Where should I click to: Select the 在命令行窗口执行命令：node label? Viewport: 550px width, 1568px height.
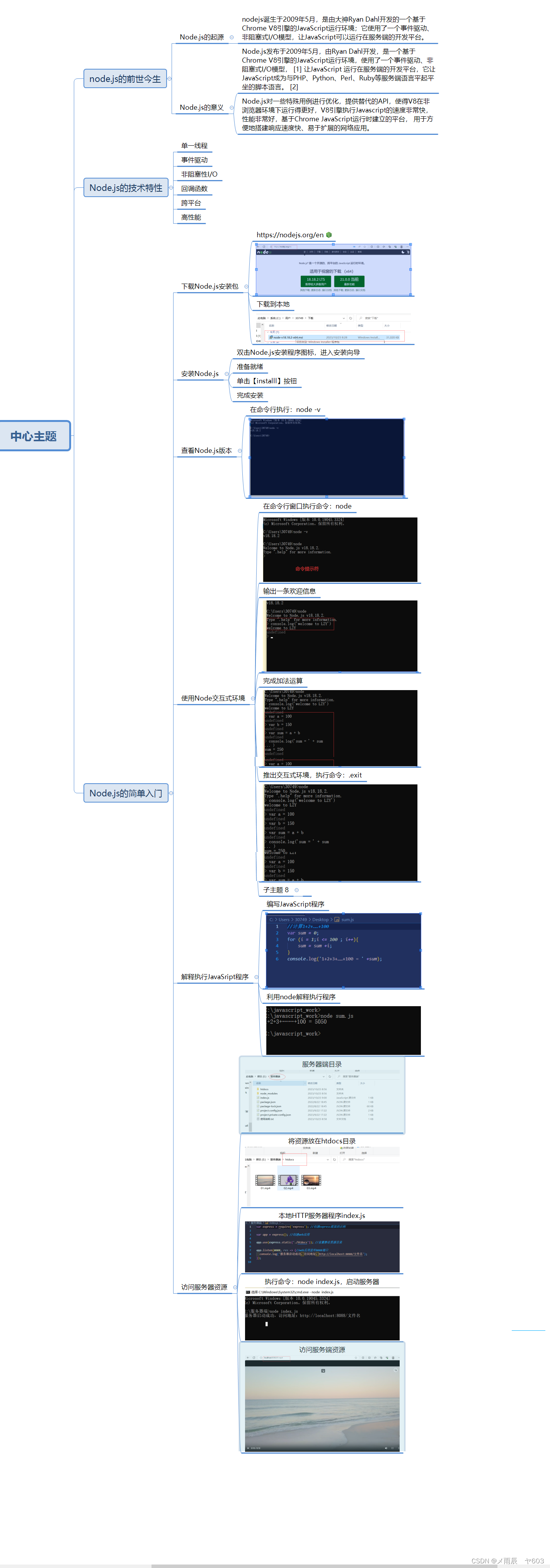(307, 507)
